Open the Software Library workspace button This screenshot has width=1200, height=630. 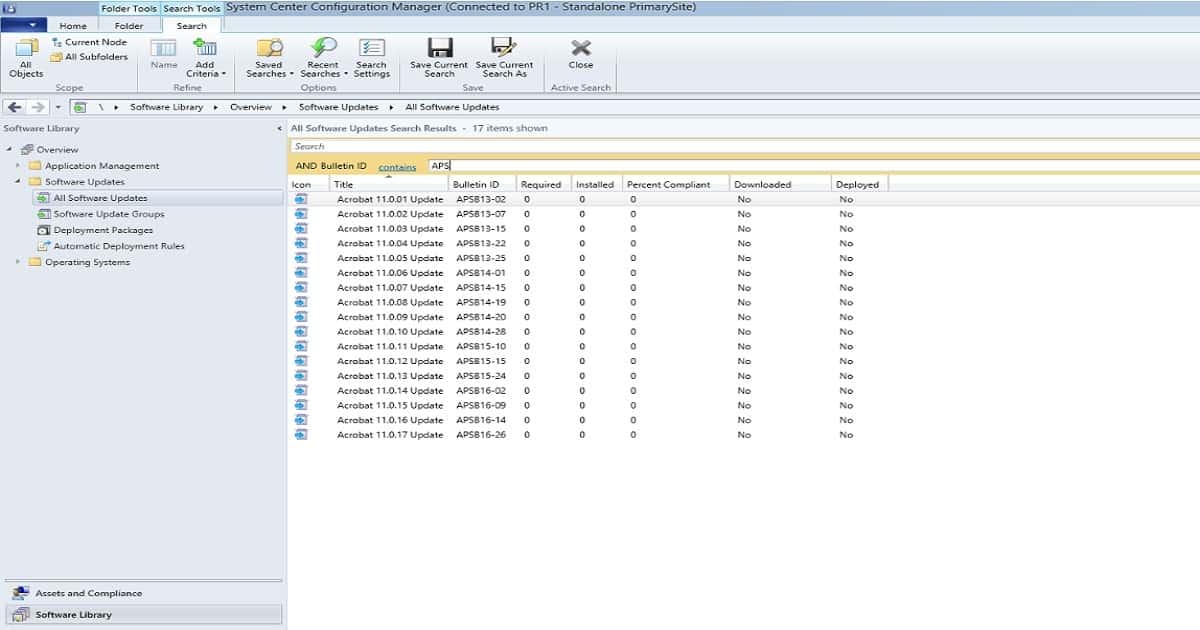click(143, 614)
